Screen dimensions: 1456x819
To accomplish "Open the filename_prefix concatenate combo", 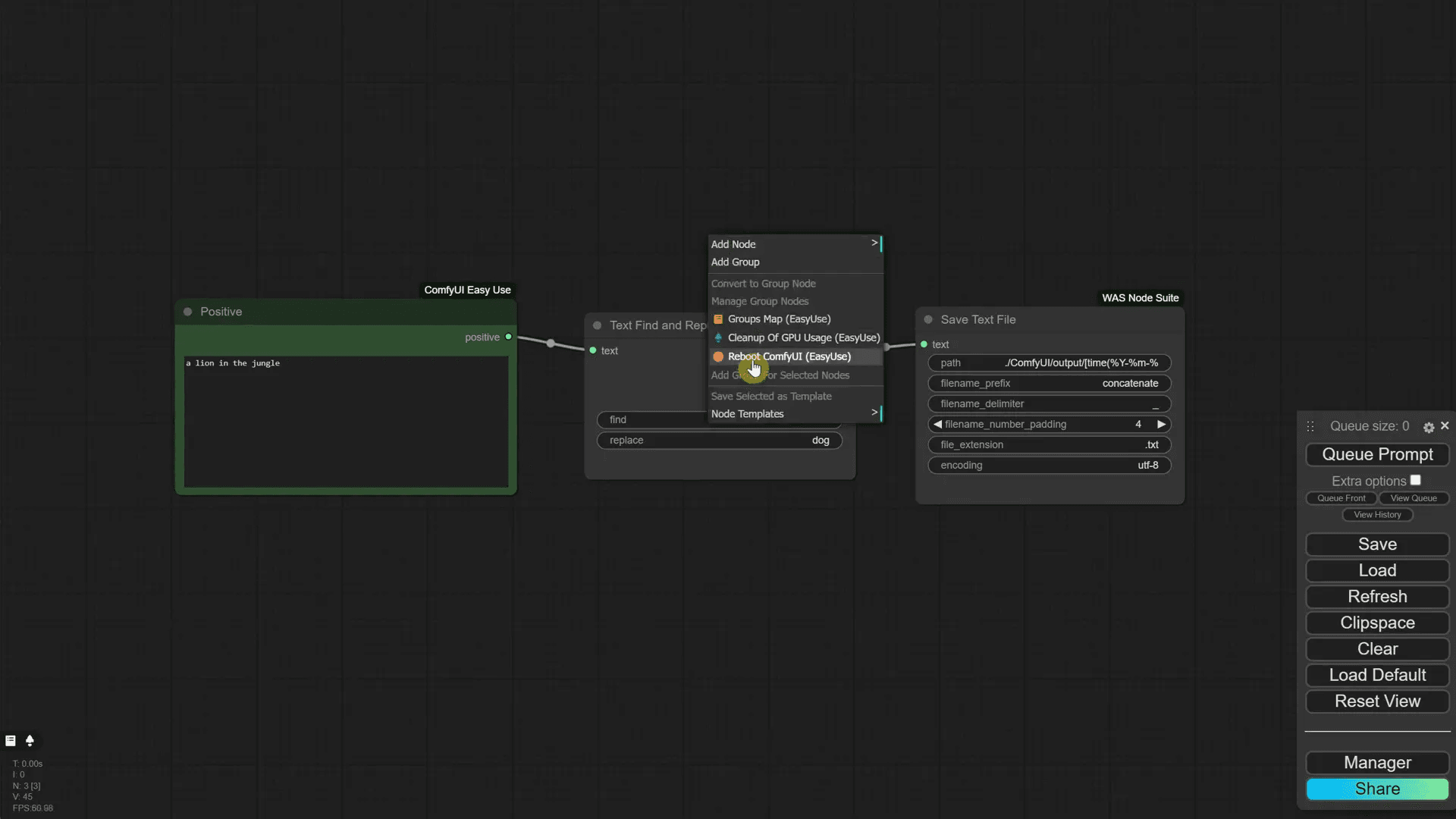I will click(1049, 384).
